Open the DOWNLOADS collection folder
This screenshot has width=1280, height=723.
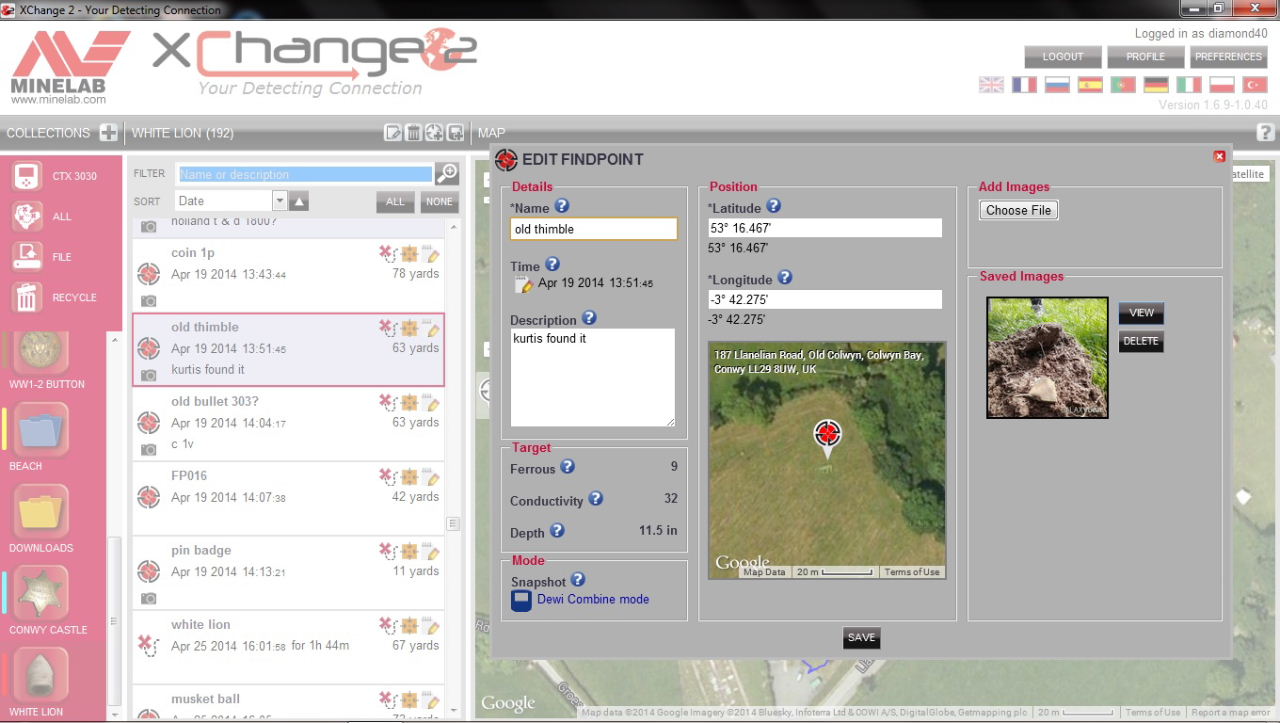click(41, 511)
